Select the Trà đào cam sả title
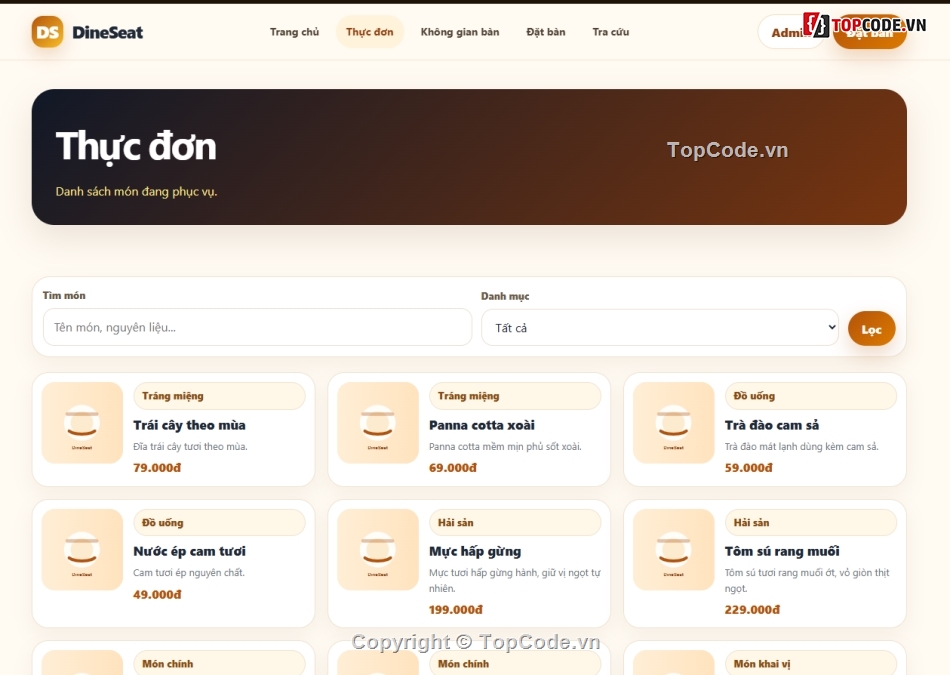 [x=772, y=425]
